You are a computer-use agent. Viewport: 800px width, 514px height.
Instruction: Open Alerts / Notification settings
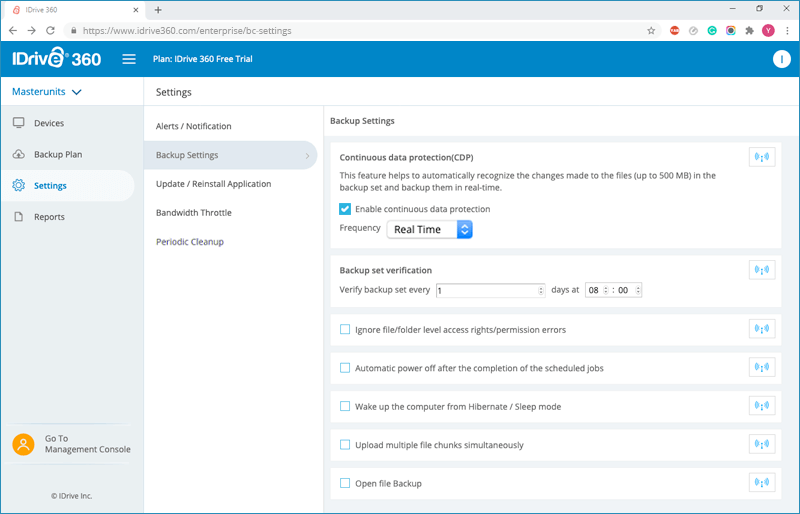[193, 126]
